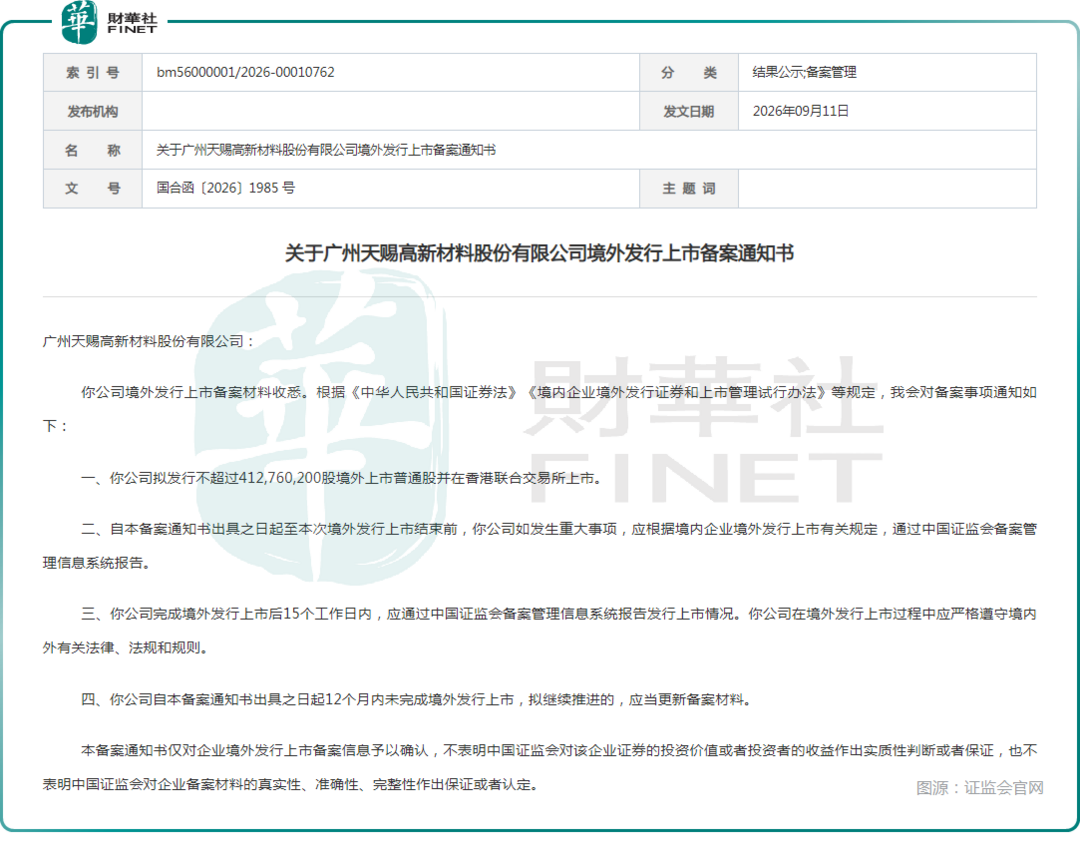Click the 发文日期 label cell

pos(689,112)
